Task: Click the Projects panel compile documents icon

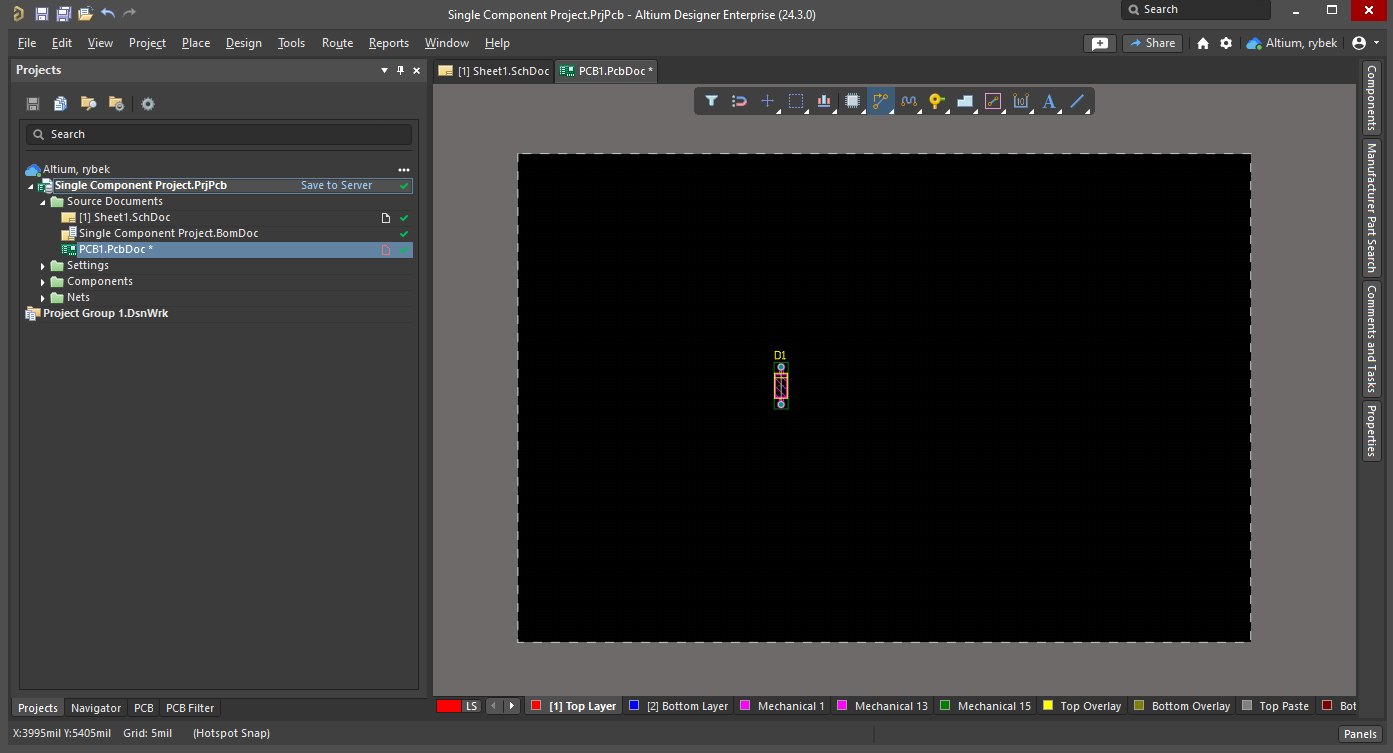Action: 61,103
